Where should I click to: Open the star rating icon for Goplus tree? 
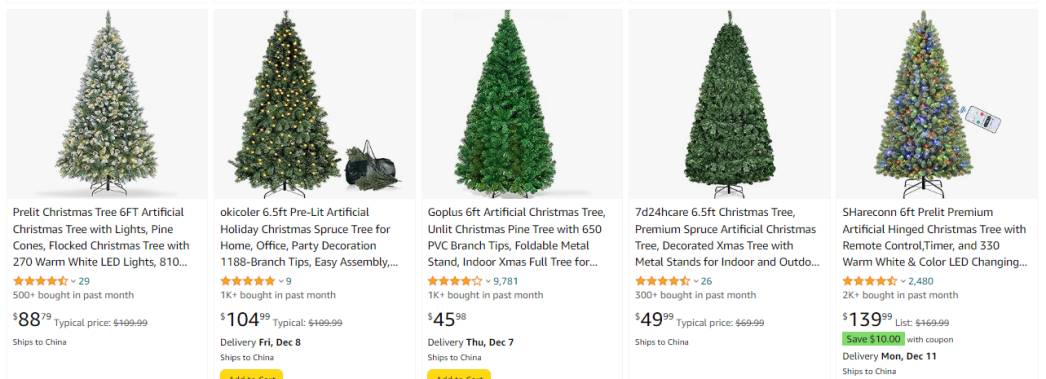(454, 281)
